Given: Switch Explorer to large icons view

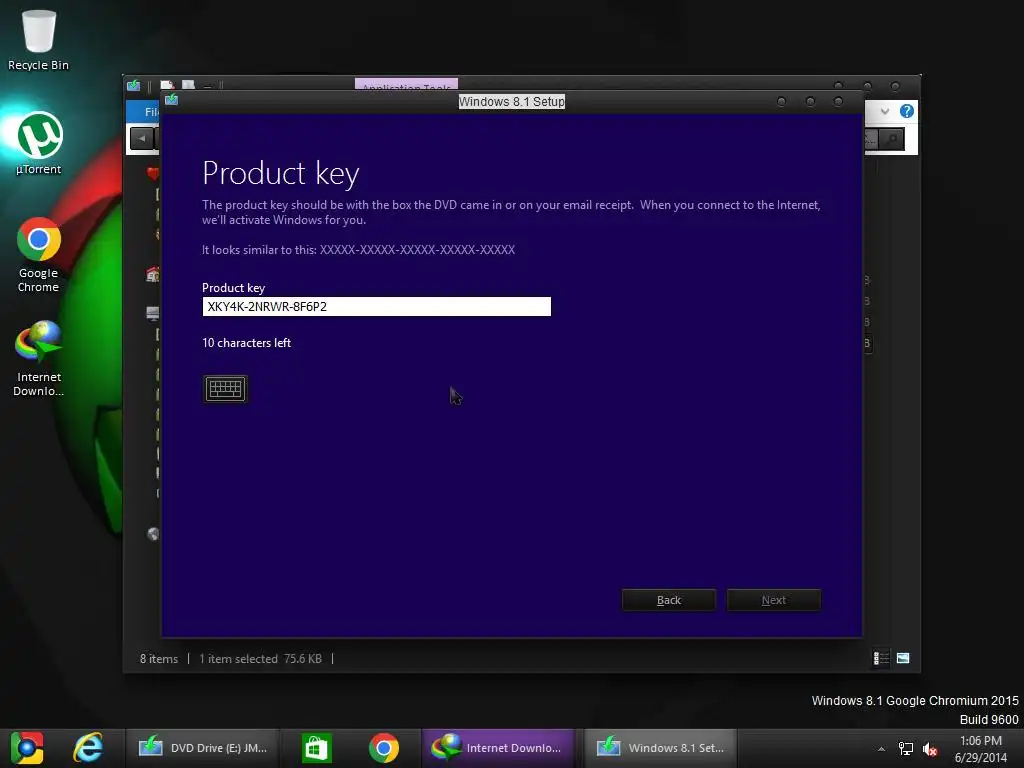Looking at the screenshot, I should [903, 658].
